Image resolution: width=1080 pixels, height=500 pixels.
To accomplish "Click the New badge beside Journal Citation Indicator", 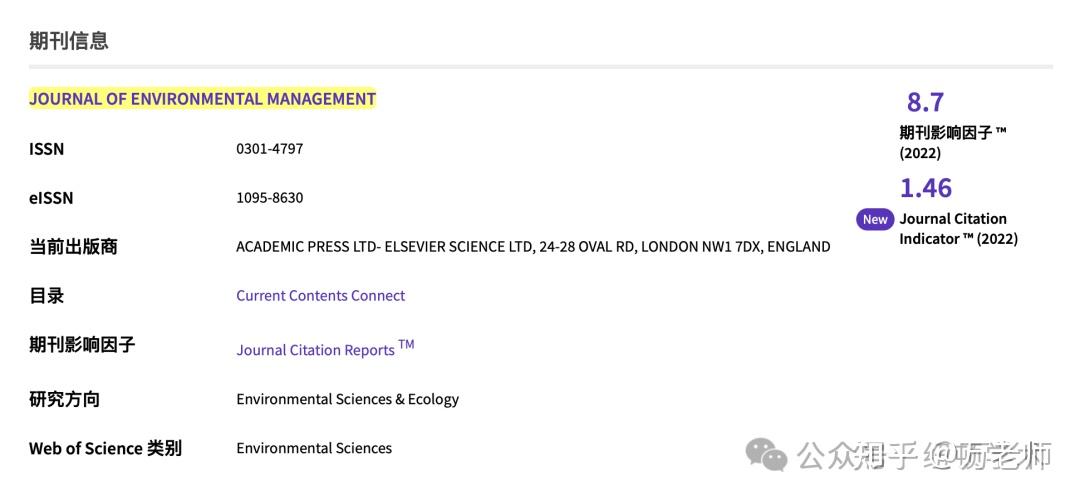I will click(x=875, y=220).
